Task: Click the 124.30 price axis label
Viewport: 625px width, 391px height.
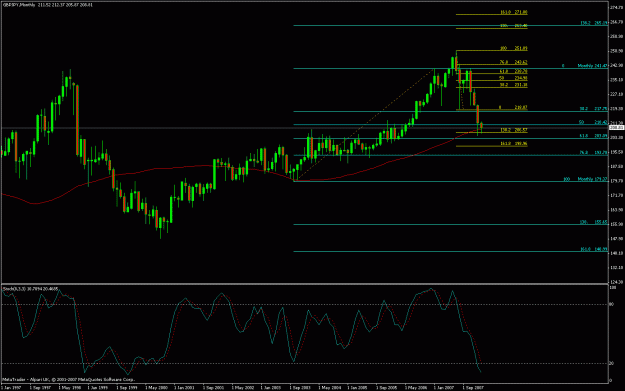Action: click(616, 282)
